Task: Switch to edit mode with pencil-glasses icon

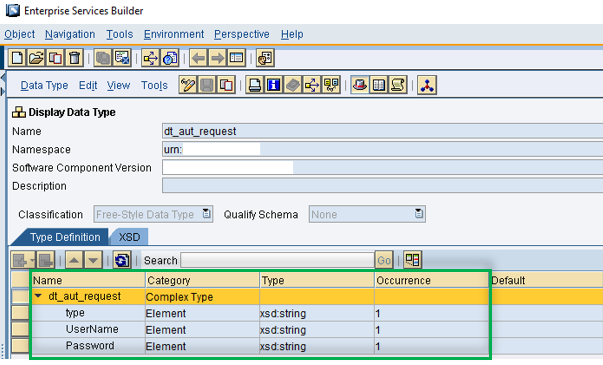Action: (188, 85)
